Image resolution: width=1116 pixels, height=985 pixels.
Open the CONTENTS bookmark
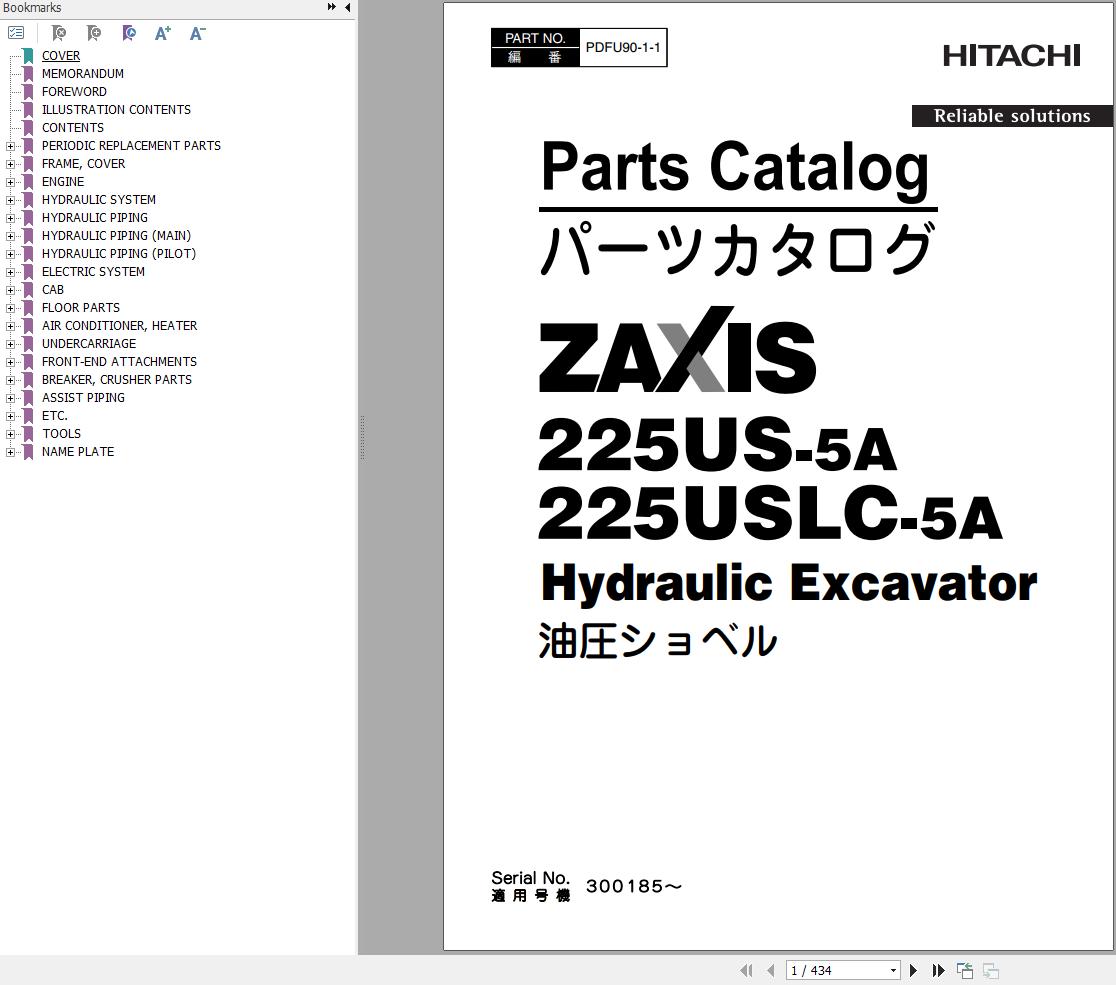[73, 127]
